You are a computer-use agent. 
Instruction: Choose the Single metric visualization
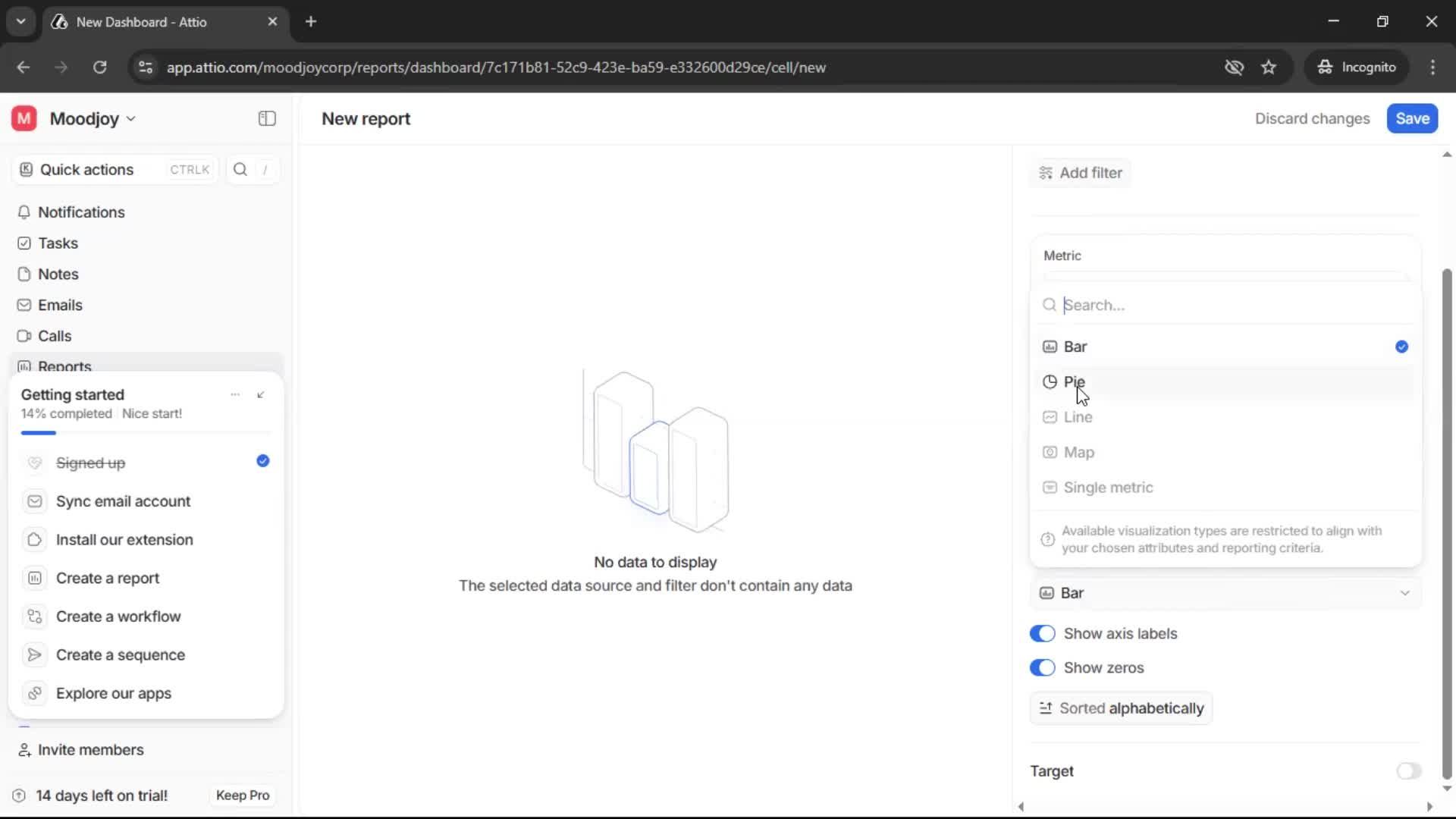point(1107,488)
